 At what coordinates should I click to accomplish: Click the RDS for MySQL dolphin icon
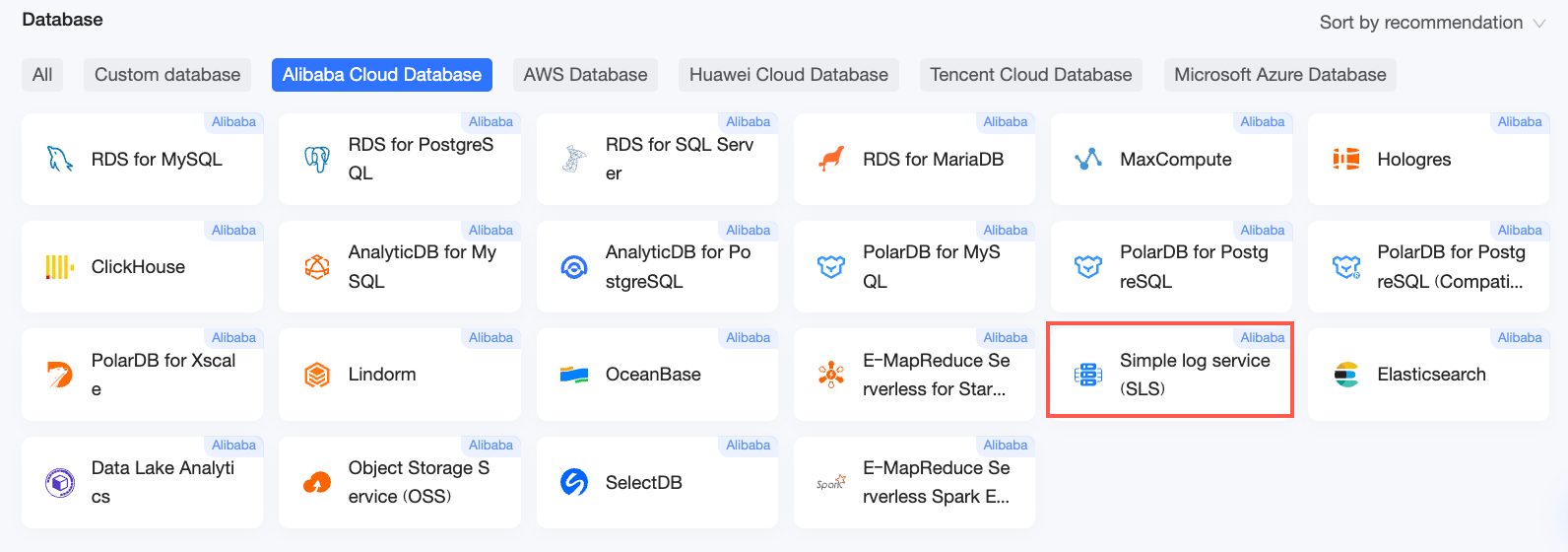coord(59,159)
